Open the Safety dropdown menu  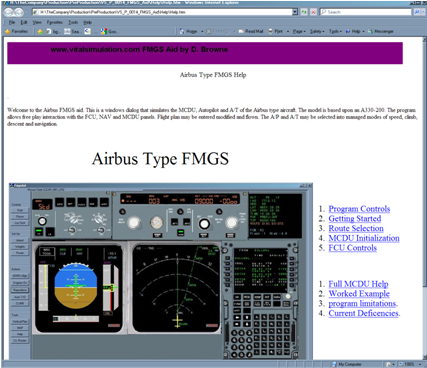pyautogui.click(x=317, y=31)
